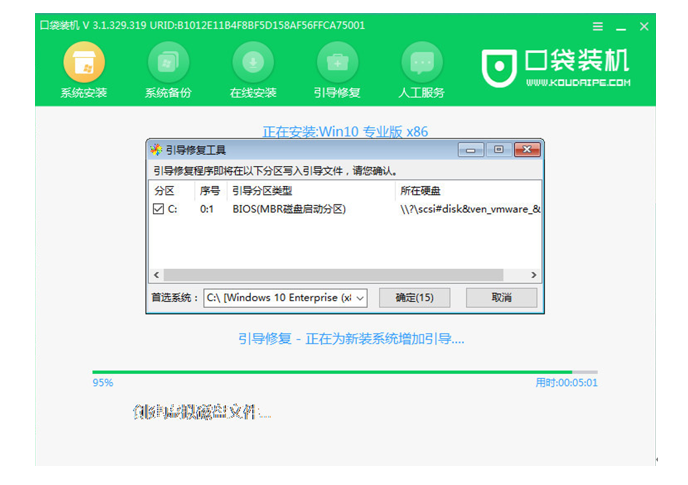Click the 引导修复工具 dialog title icon
This screenshot has height=485, width=688.
click(156, 150)
